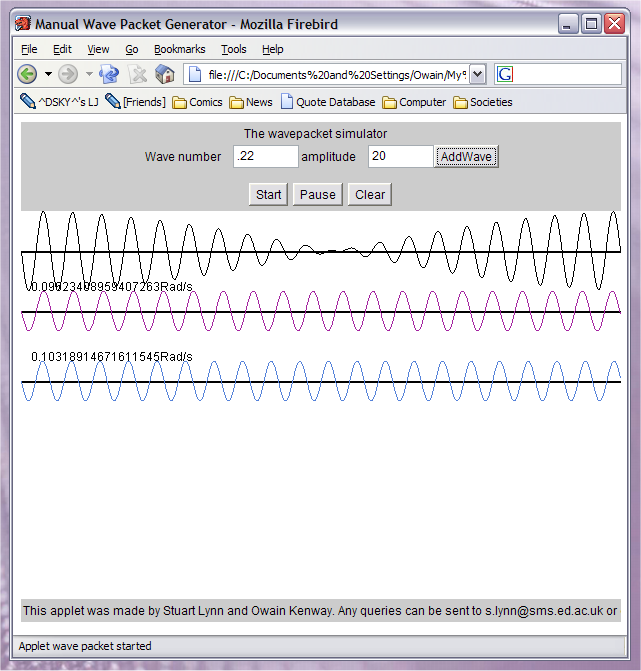The height and width of the screenshot is (671, 641).
Task: Open the Comics bookmark folder
Action: (197, 102)
